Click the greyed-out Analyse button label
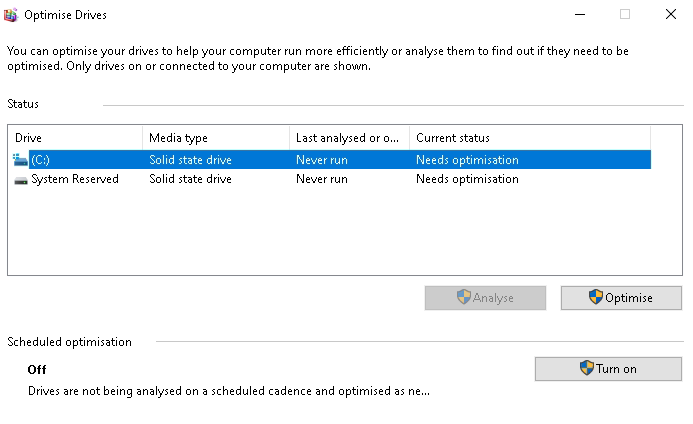 (x=493, y=298)
